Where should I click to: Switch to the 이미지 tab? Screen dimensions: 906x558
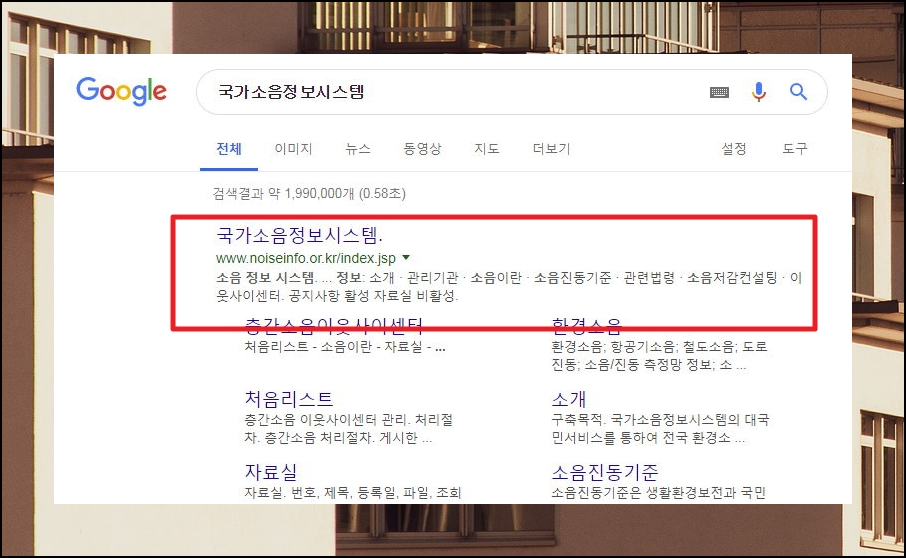[293, 149]
